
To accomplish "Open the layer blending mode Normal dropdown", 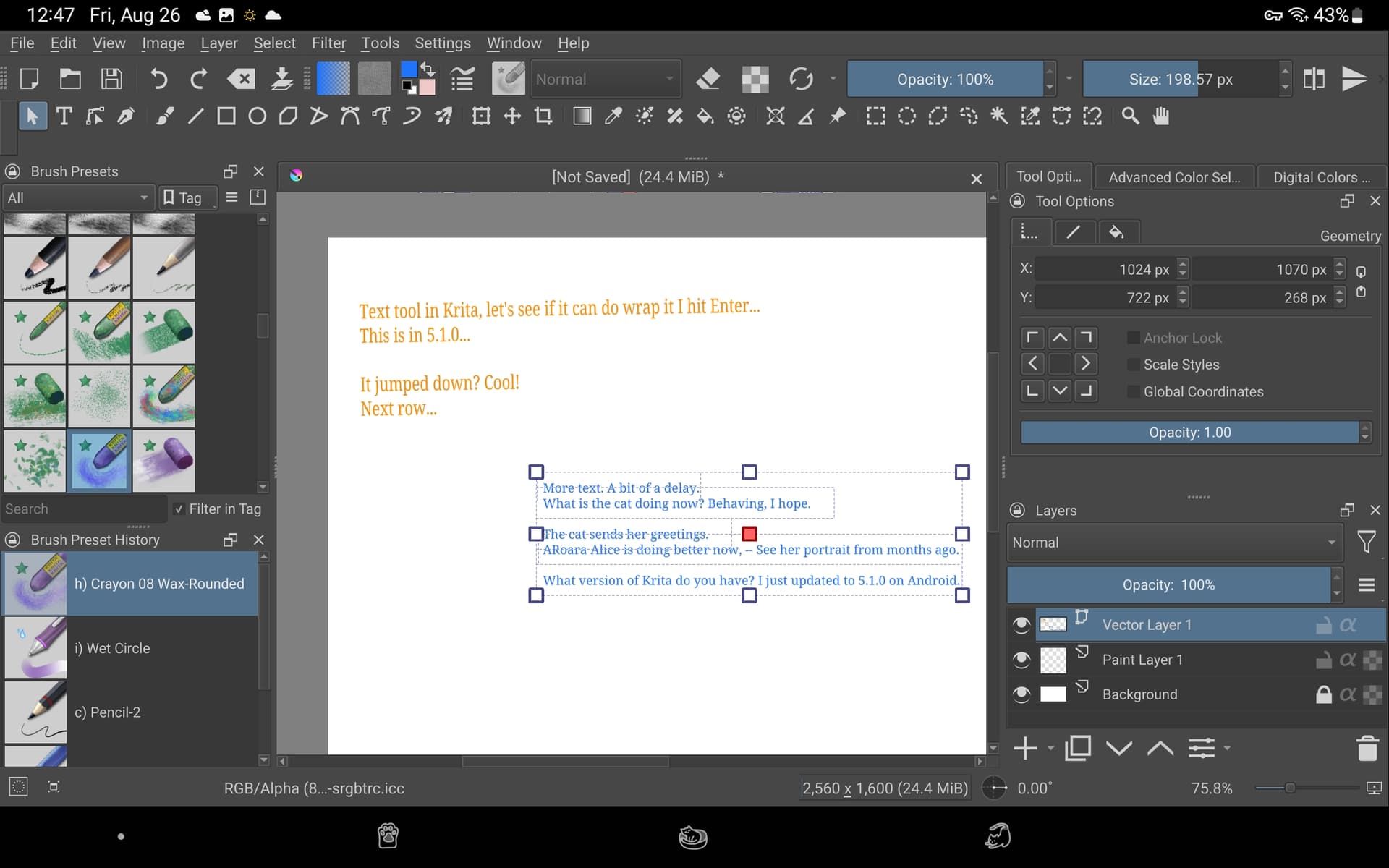I will [1173, 542].
